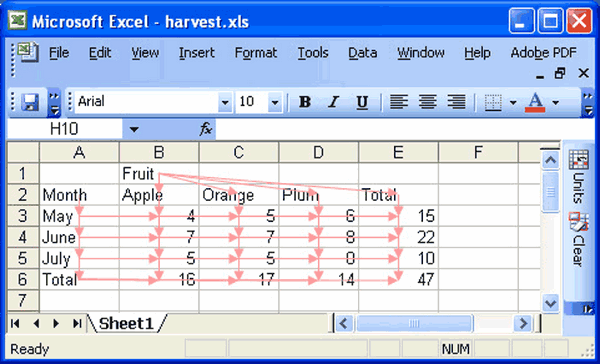Viewport: 600px width, 364px height.
Task: Click the horizontal scrollbar left arrow
Action: click(x=344, y=324)
